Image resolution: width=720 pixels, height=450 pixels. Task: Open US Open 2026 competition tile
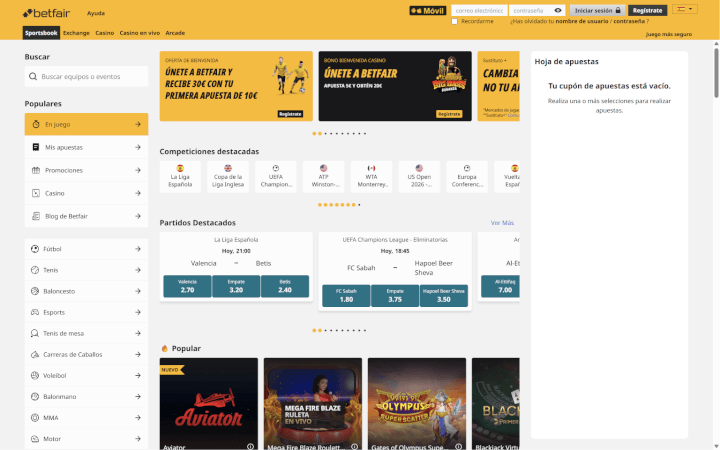(x=419, y=177)
